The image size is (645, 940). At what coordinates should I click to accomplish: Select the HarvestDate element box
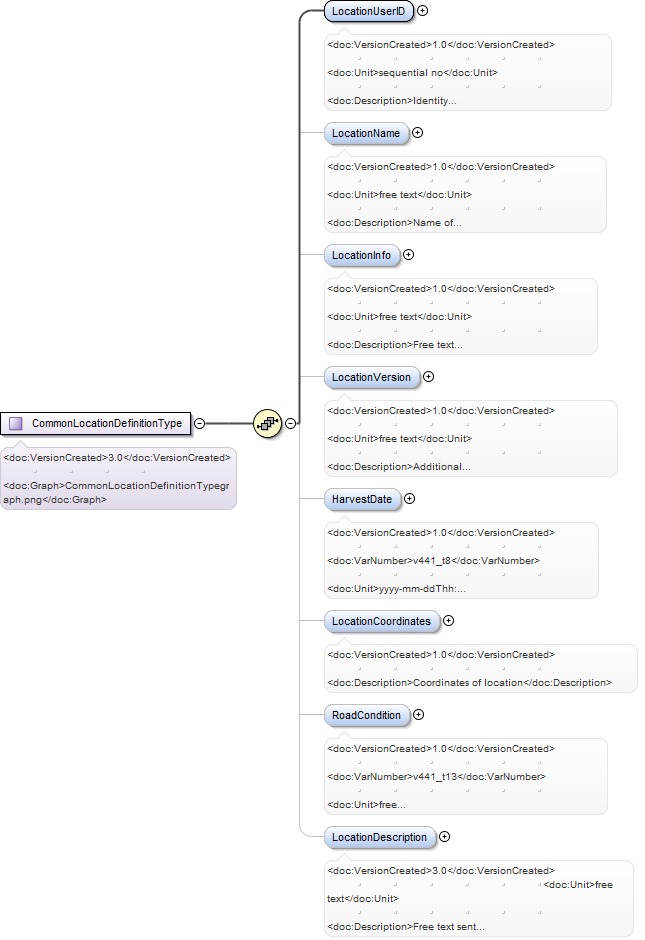(362, 499)
